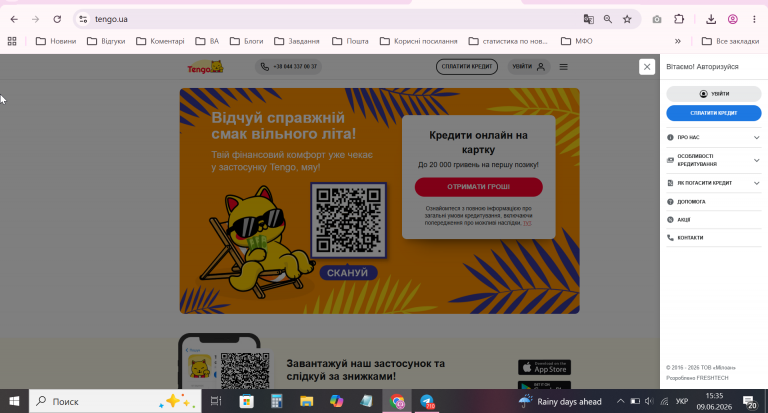
Task: Open the «Блоги» bookmark folder
Action: 246,41
